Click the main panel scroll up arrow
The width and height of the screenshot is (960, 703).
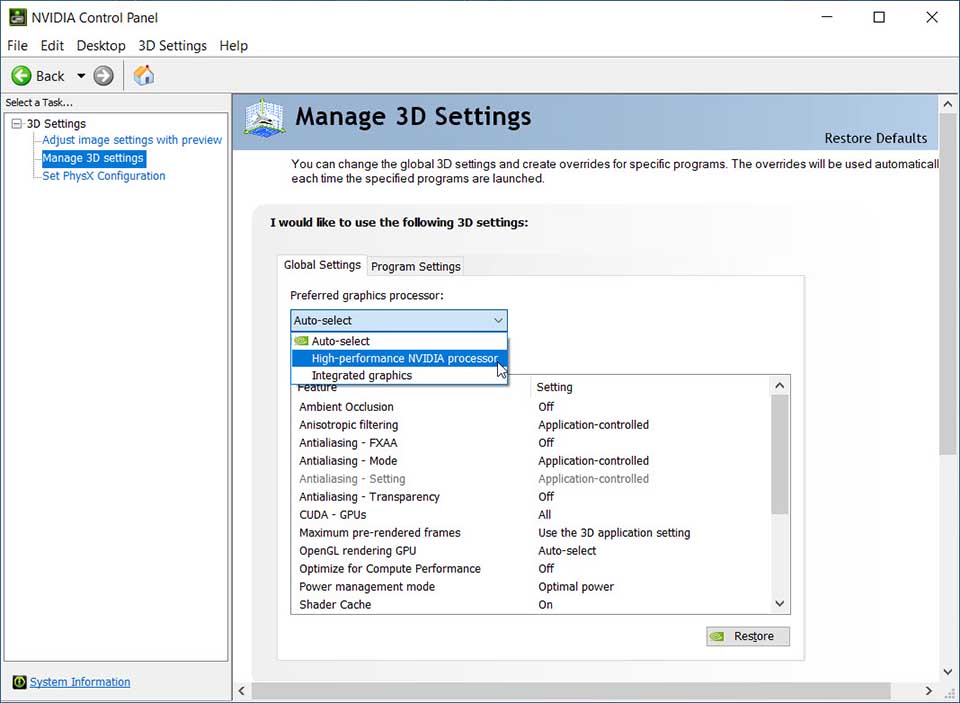(x=948, y=104)
